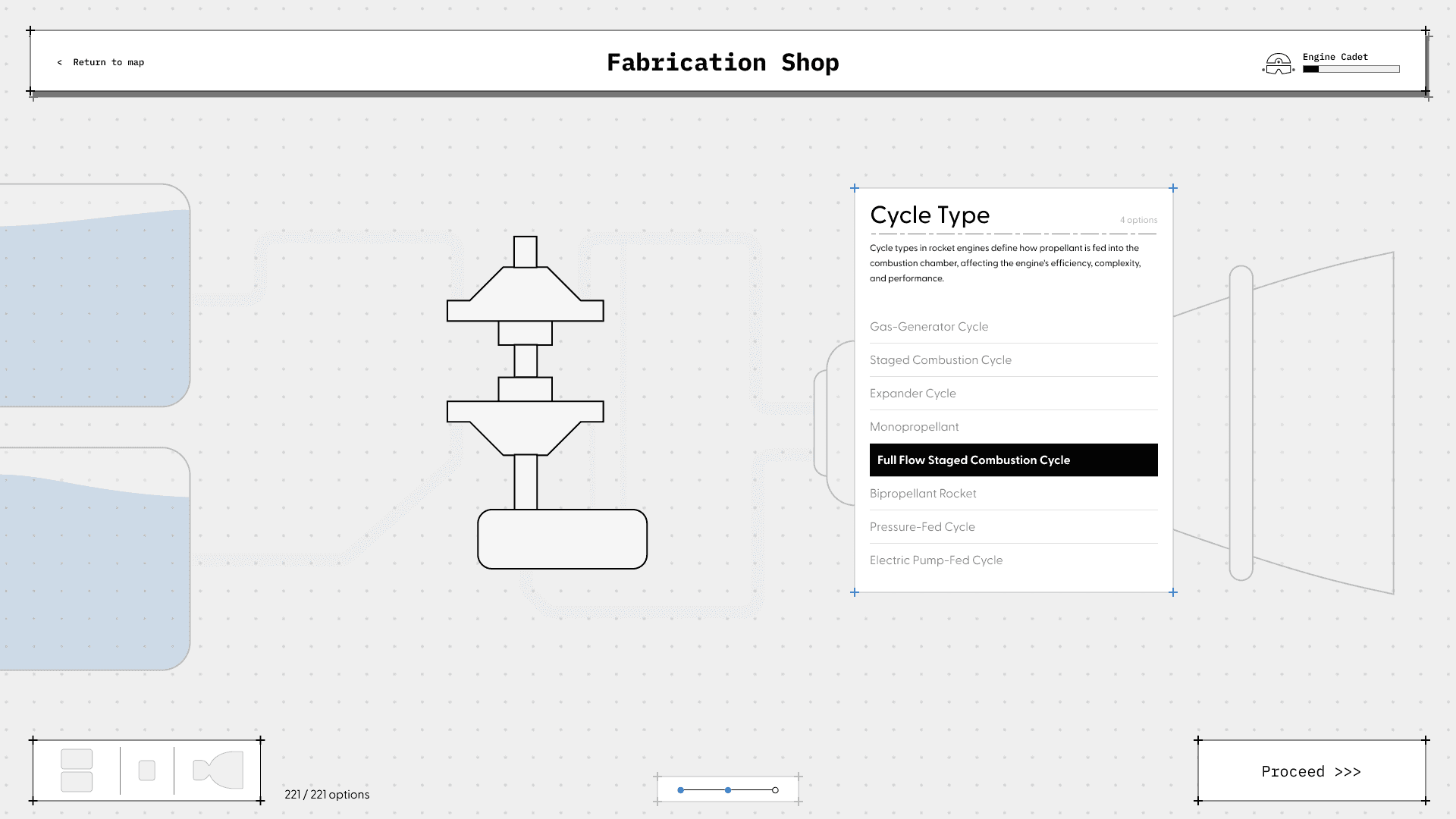Click the faint nozzle outline sketch on the right
Screen dimensions: 1456x819
coord(1319,425)
